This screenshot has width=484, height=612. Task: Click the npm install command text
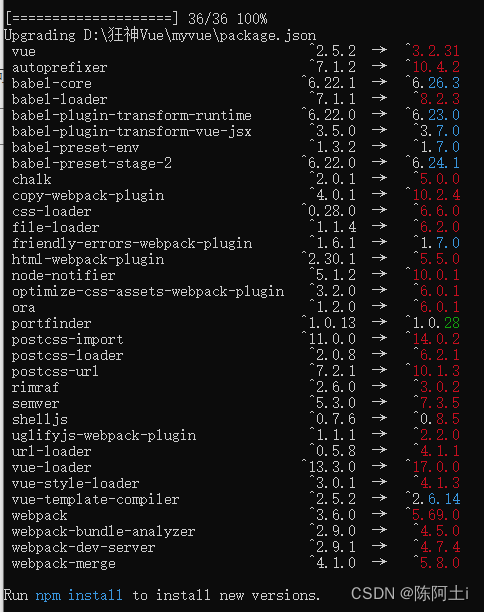click(x=78, y=595)
